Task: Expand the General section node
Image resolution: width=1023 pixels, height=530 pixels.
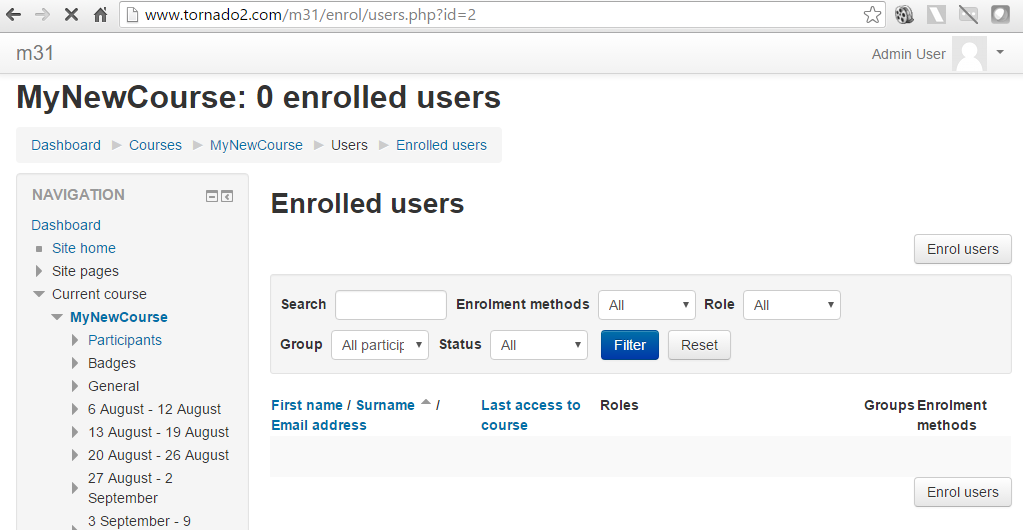Action: 75,386
